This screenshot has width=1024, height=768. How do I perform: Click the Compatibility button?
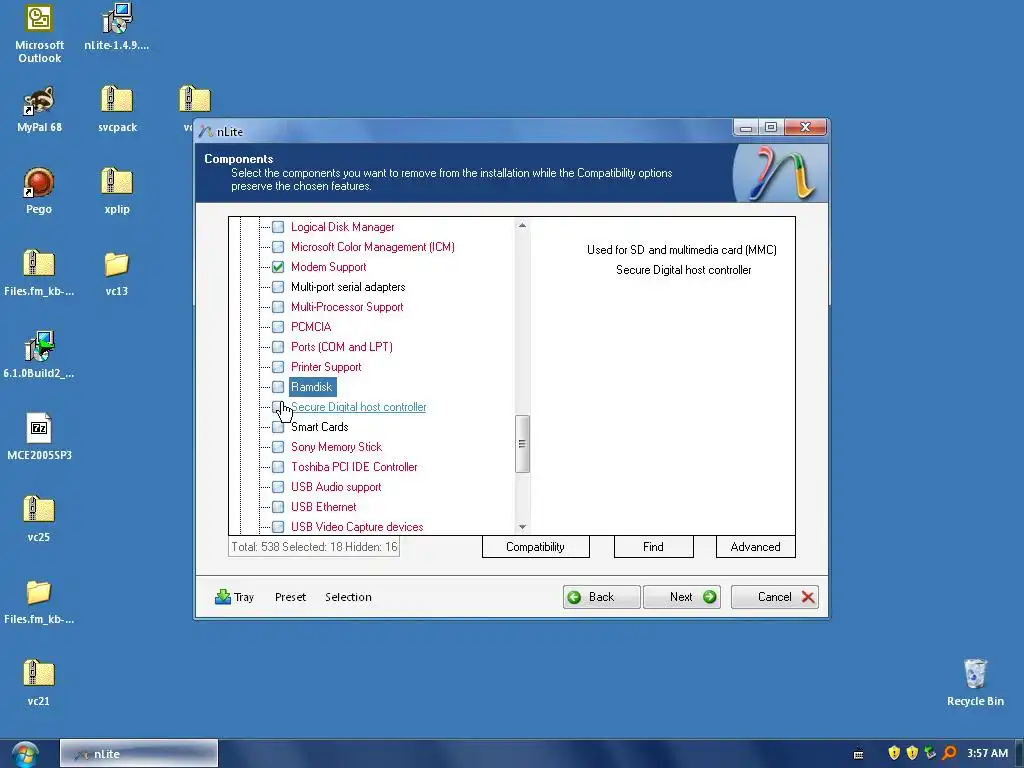tap(536, 547)
